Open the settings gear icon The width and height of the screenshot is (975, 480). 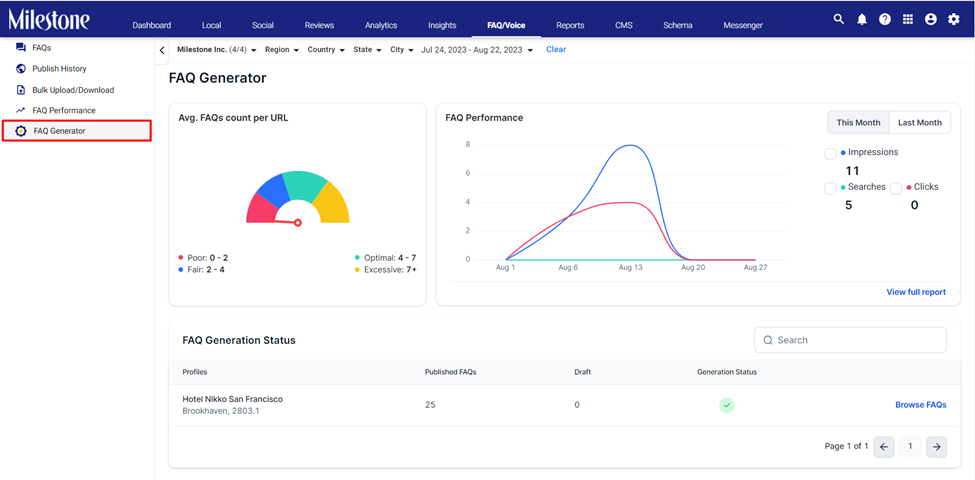(x=954, y=19)
